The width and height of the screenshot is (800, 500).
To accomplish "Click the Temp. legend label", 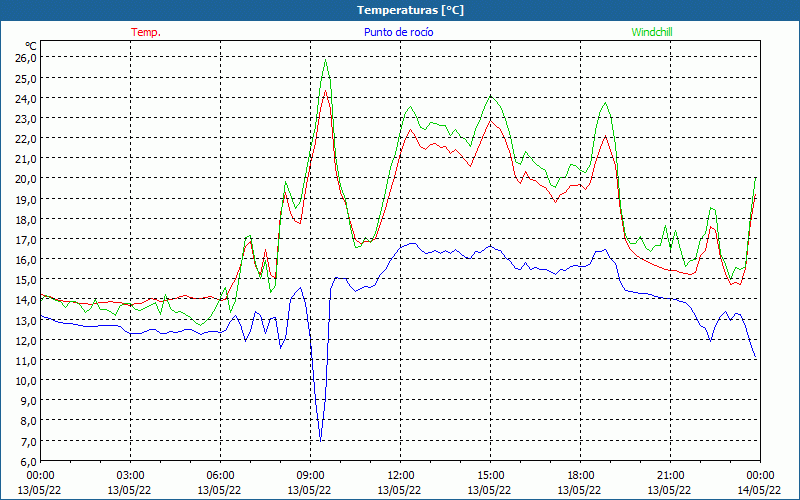I will click(x=146, y=32).
